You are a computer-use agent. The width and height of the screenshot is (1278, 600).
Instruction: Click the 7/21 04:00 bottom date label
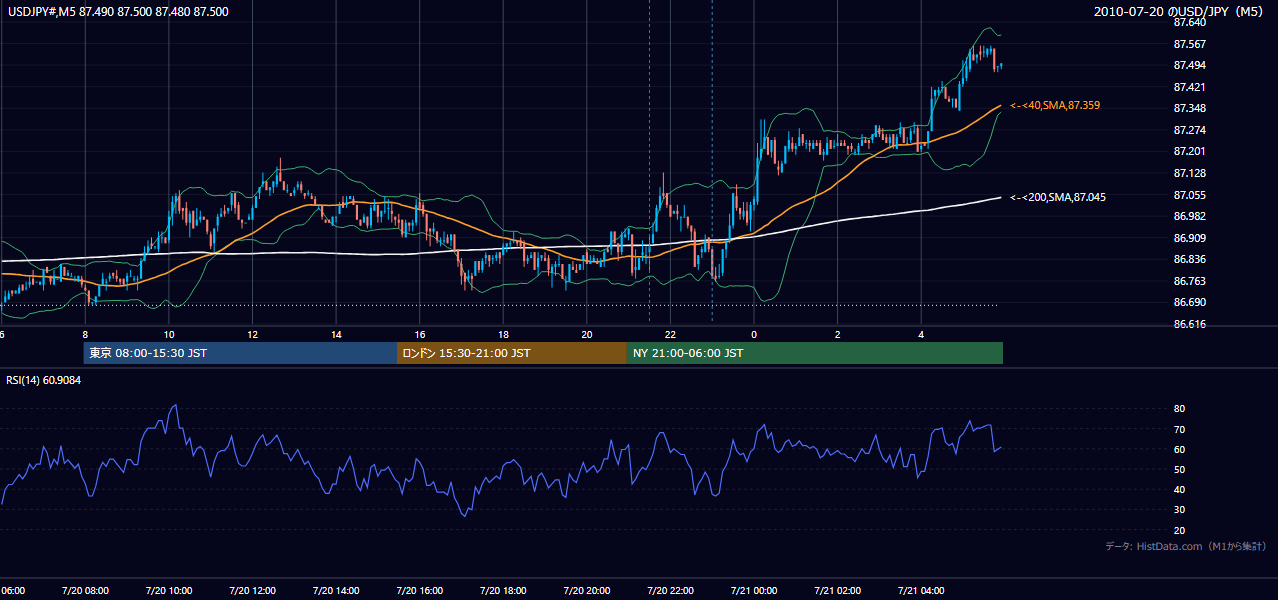(x=920, y=590)
